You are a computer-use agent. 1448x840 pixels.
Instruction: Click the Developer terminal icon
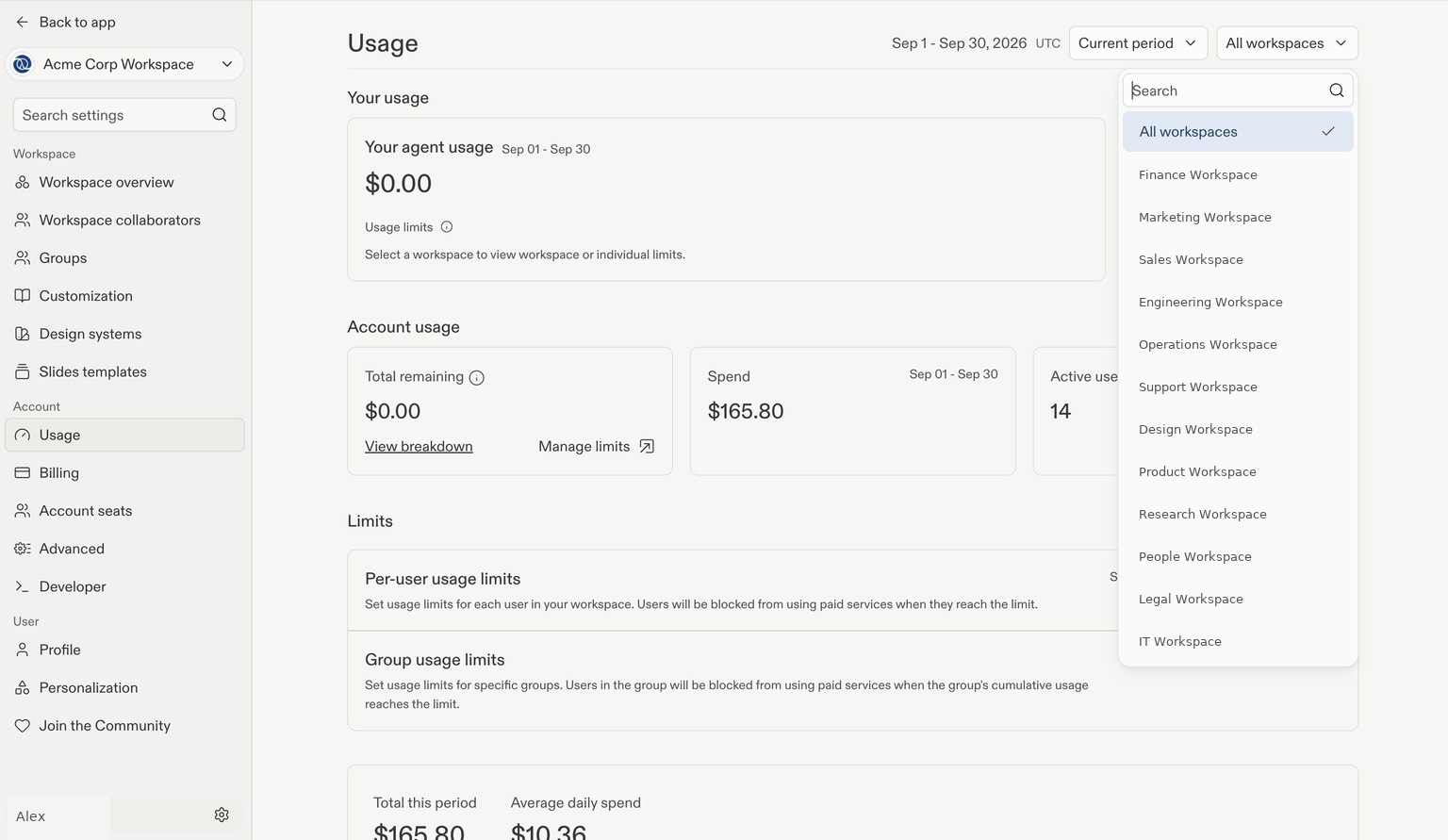point(23,586)
